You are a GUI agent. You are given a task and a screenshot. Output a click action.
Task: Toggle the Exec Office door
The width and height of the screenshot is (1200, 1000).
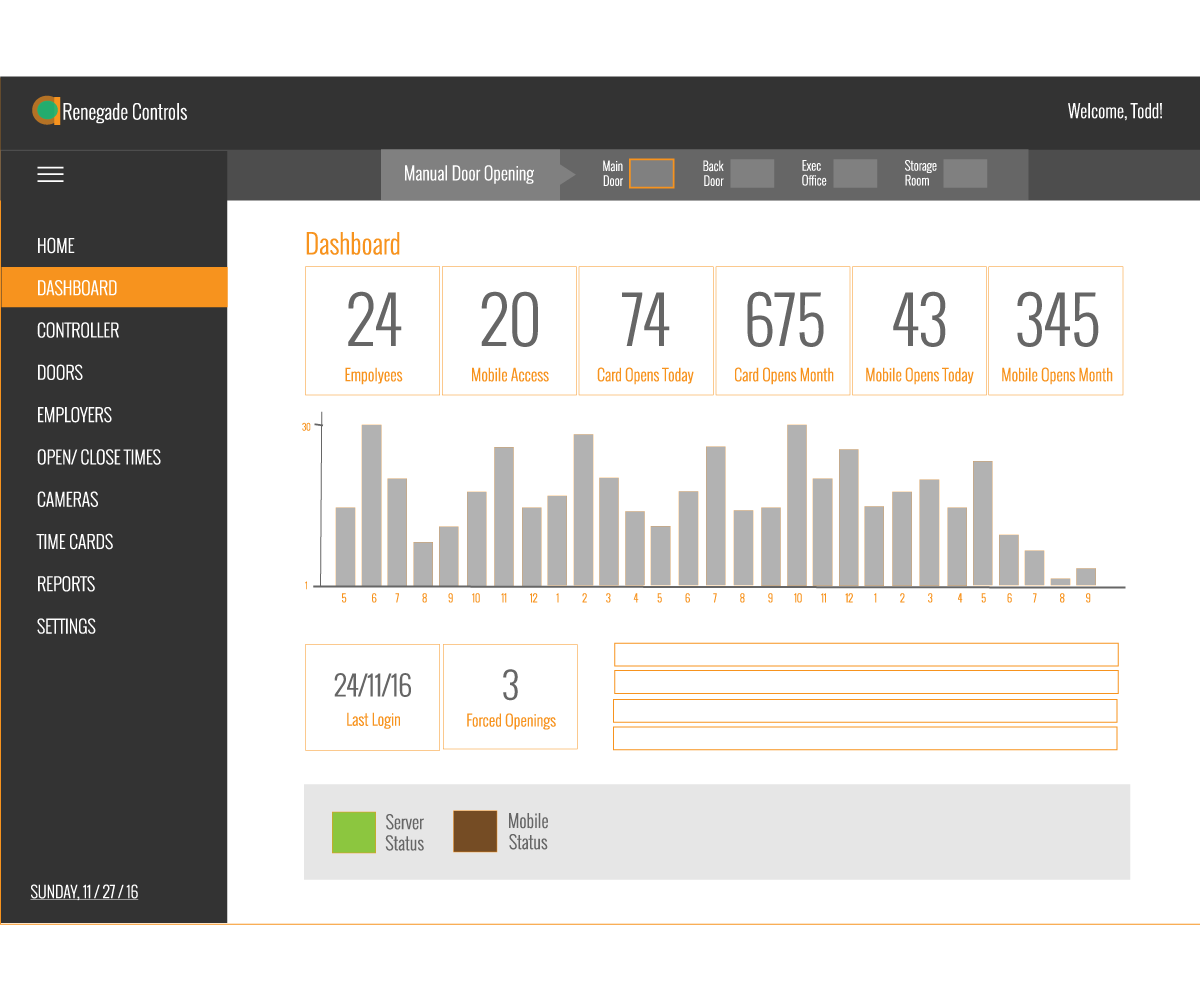pos(855,173)
